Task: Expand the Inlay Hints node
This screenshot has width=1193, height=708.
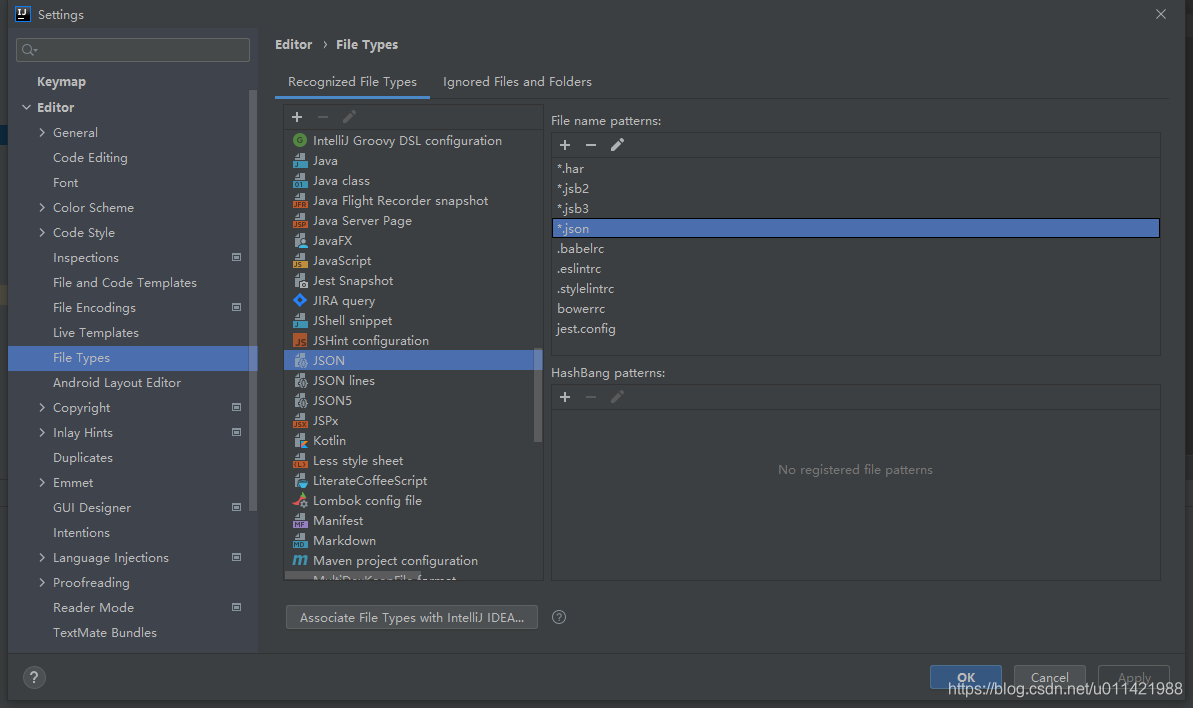Action: (x=42, y=433)
